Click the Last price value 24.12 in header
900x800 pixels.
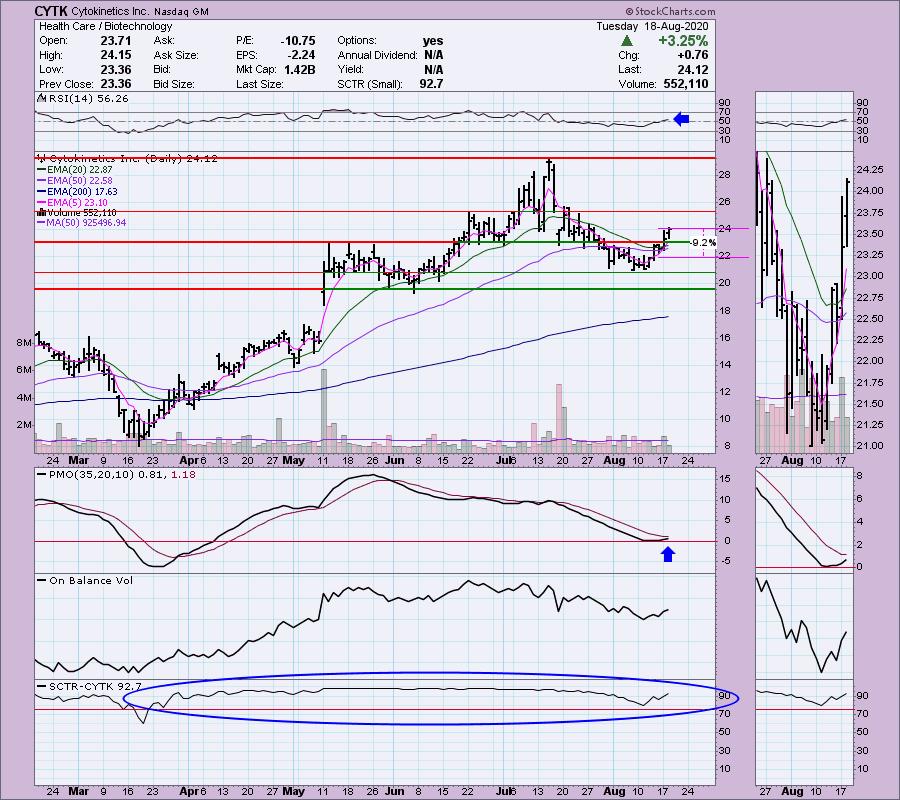pyautogui.click(x=693, y=69)
